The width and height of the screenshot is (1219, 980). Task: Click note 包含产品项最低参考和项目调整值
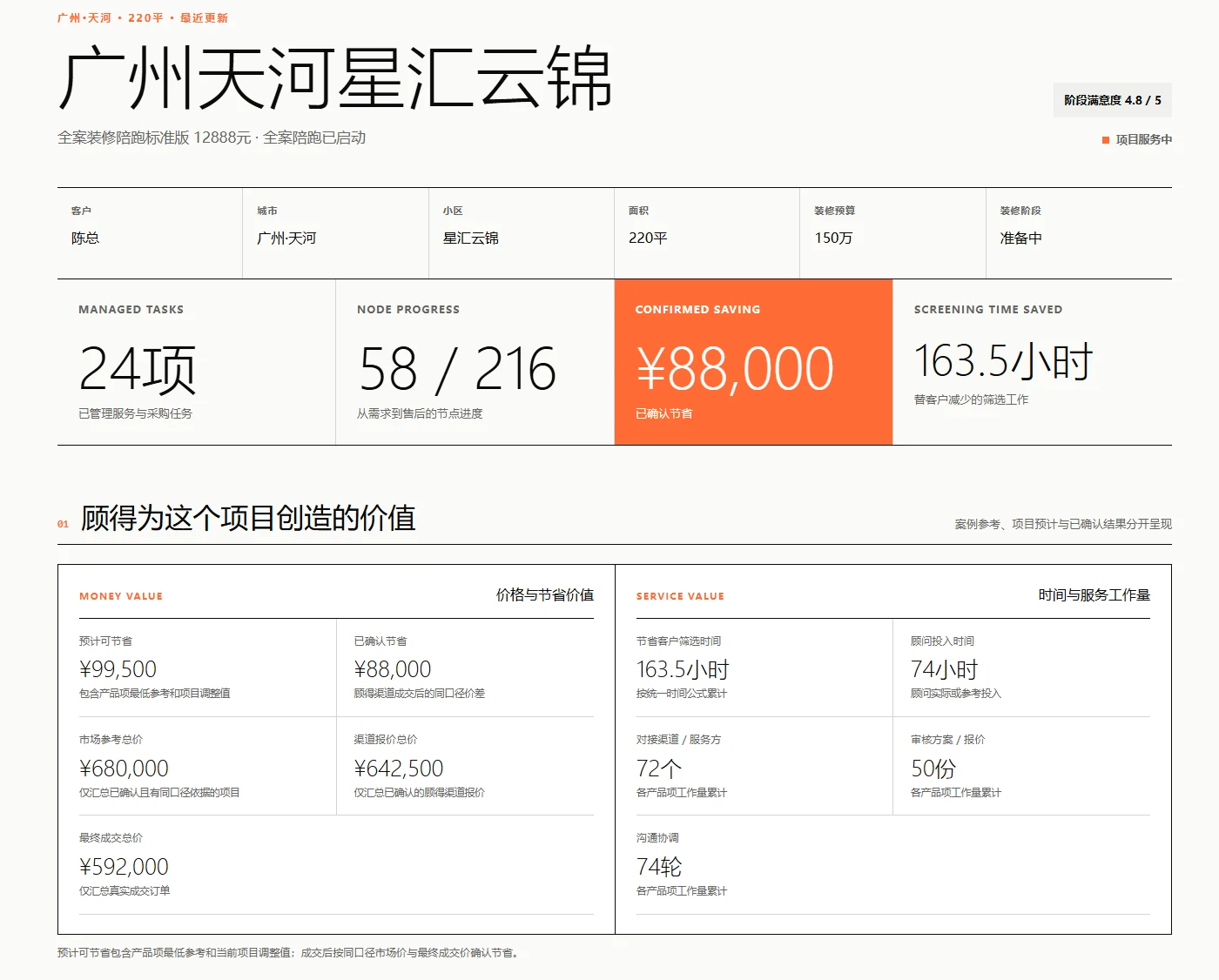[155, 694]
